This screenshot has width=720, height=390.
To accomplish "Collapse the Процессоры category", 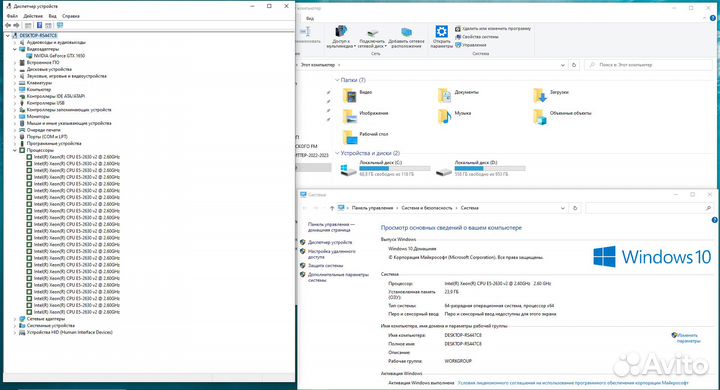I will (15, 150).
